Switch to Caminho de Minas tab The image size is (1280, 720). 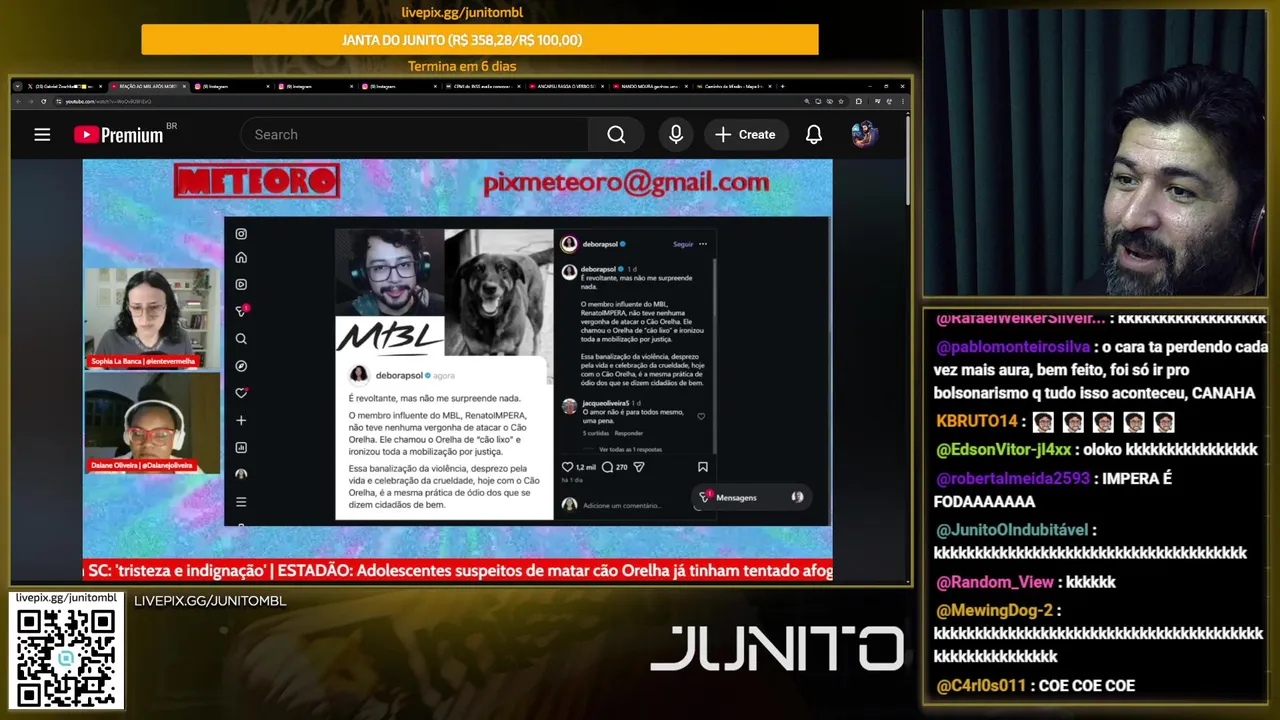(x=733, y=86)
